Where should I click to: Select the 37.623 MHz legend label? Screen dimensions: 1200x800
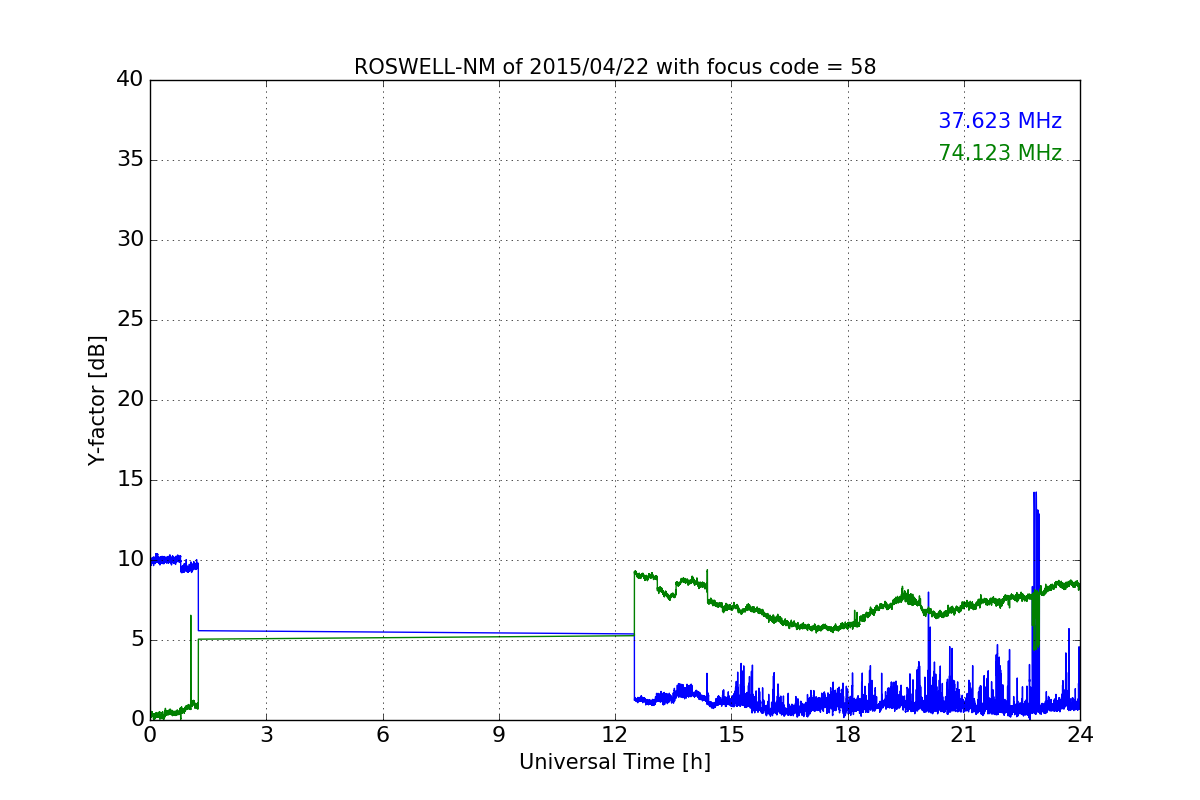(x=1000, y=121)
